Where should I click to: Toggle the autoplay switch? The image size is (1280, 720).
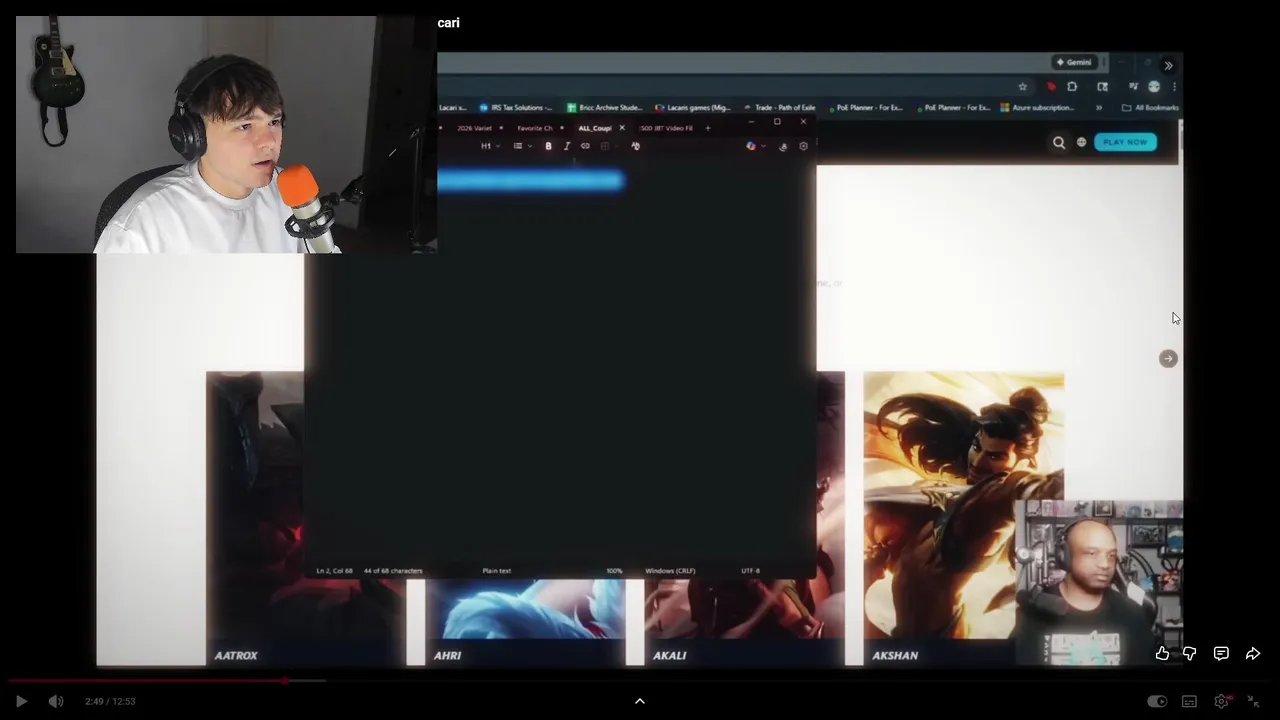(1157, 701)
